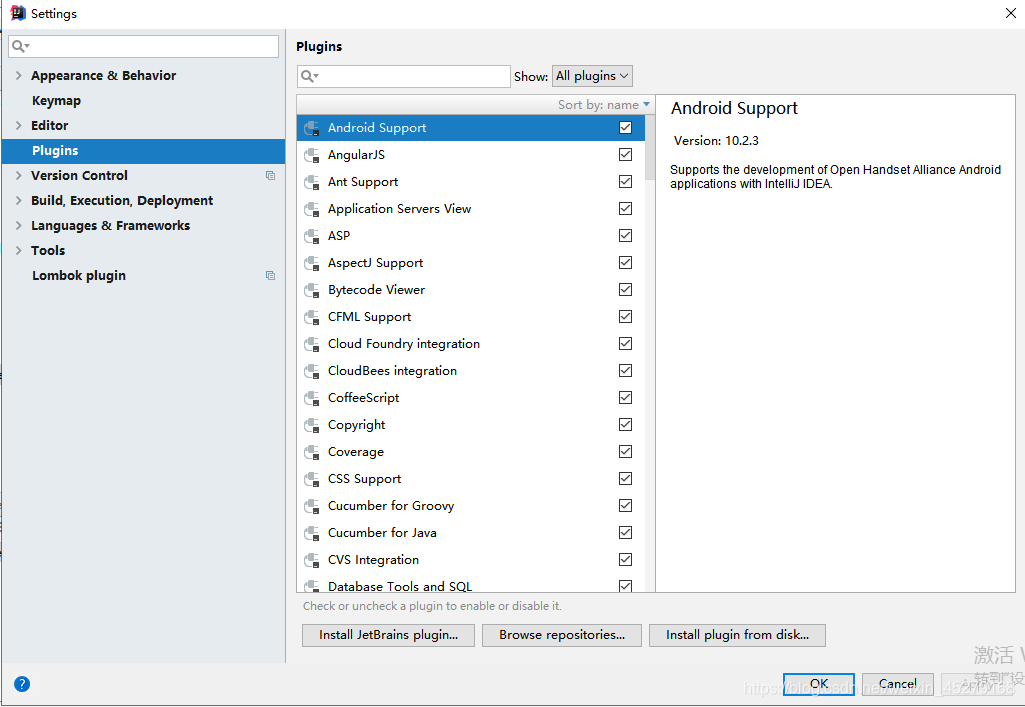The width and height of the screenshot is (1025, 707).
Task: Toggle the CloudBees integration checkbox
Action: 626,370
